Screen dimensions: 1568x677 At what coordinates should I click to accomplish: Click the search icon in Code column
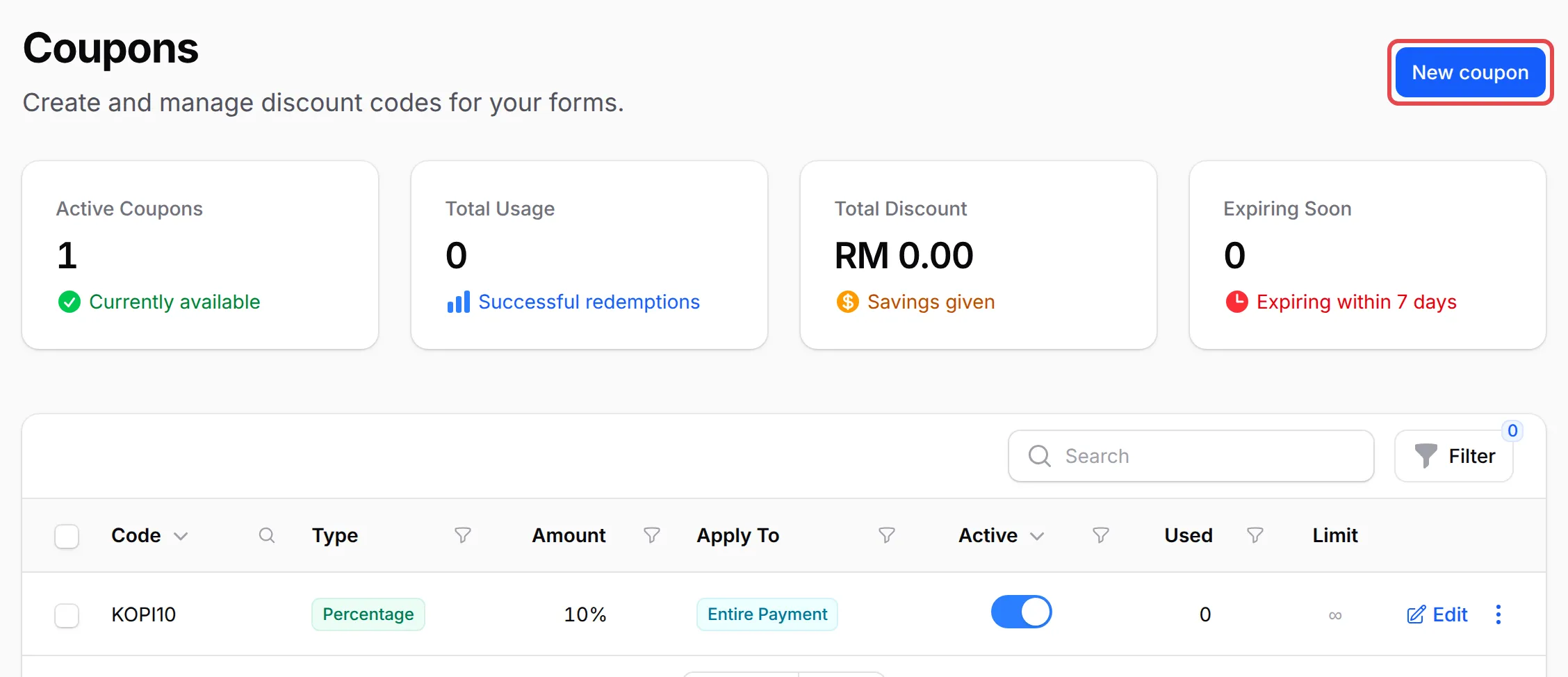click(267, 535)
